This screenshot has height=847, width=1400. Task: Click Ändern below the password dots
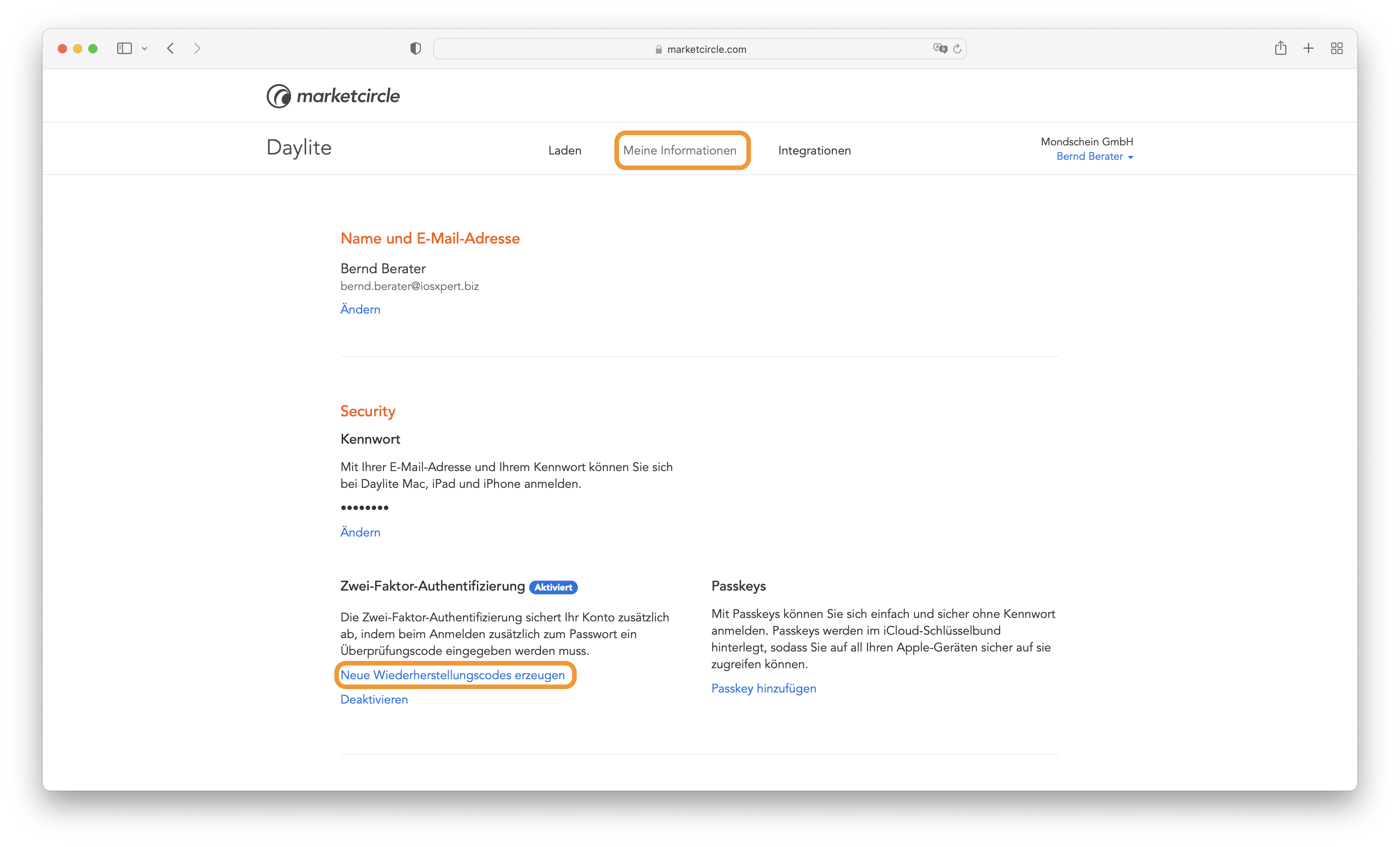point(360,532)
